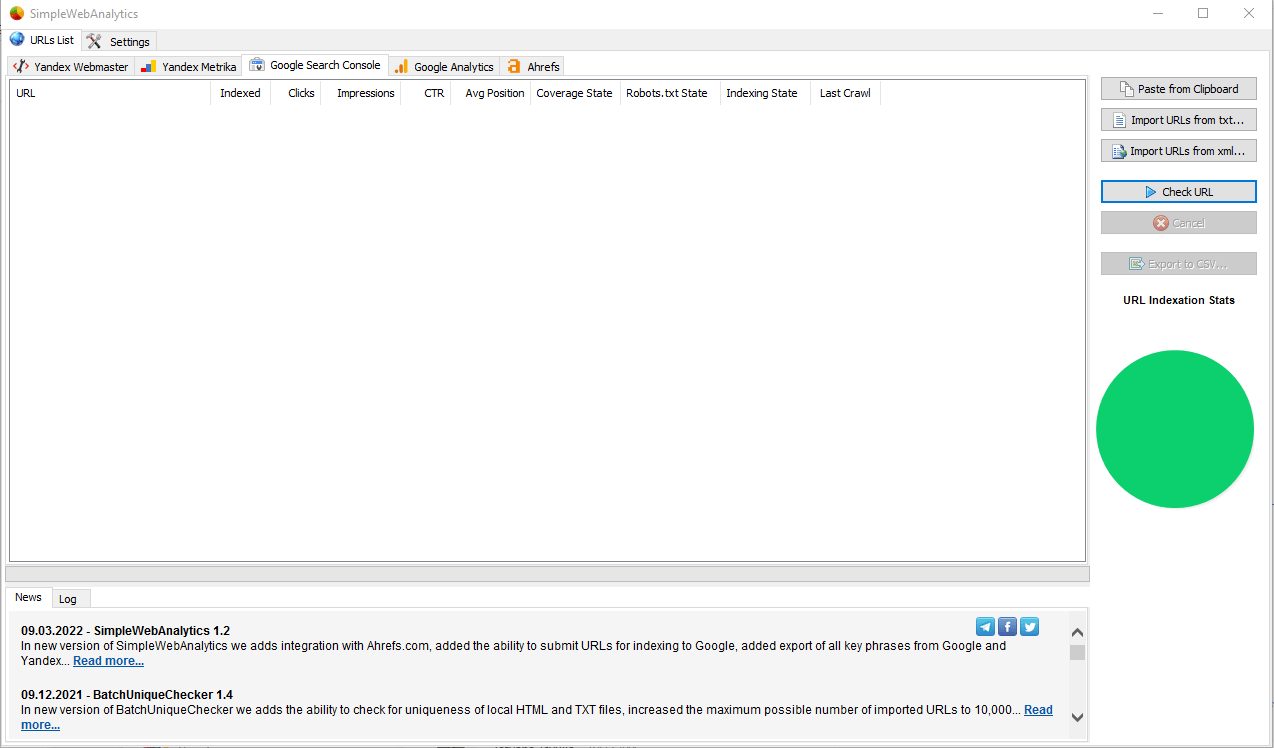
Task: Click the news panel scroll up arrow
Action: [1077, 633]
